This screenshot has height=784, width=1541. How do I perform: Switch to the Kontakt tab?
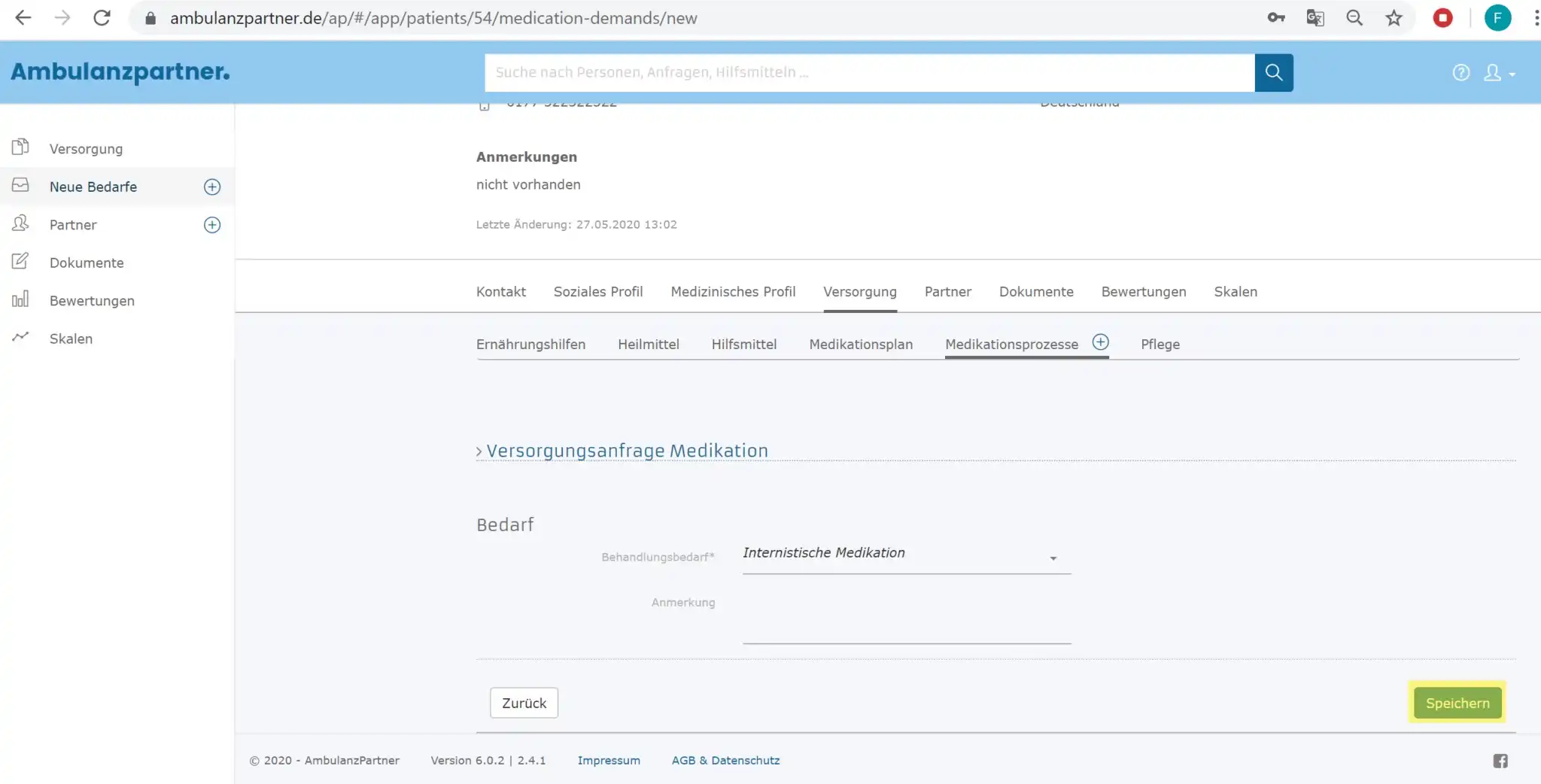(501, 292)
